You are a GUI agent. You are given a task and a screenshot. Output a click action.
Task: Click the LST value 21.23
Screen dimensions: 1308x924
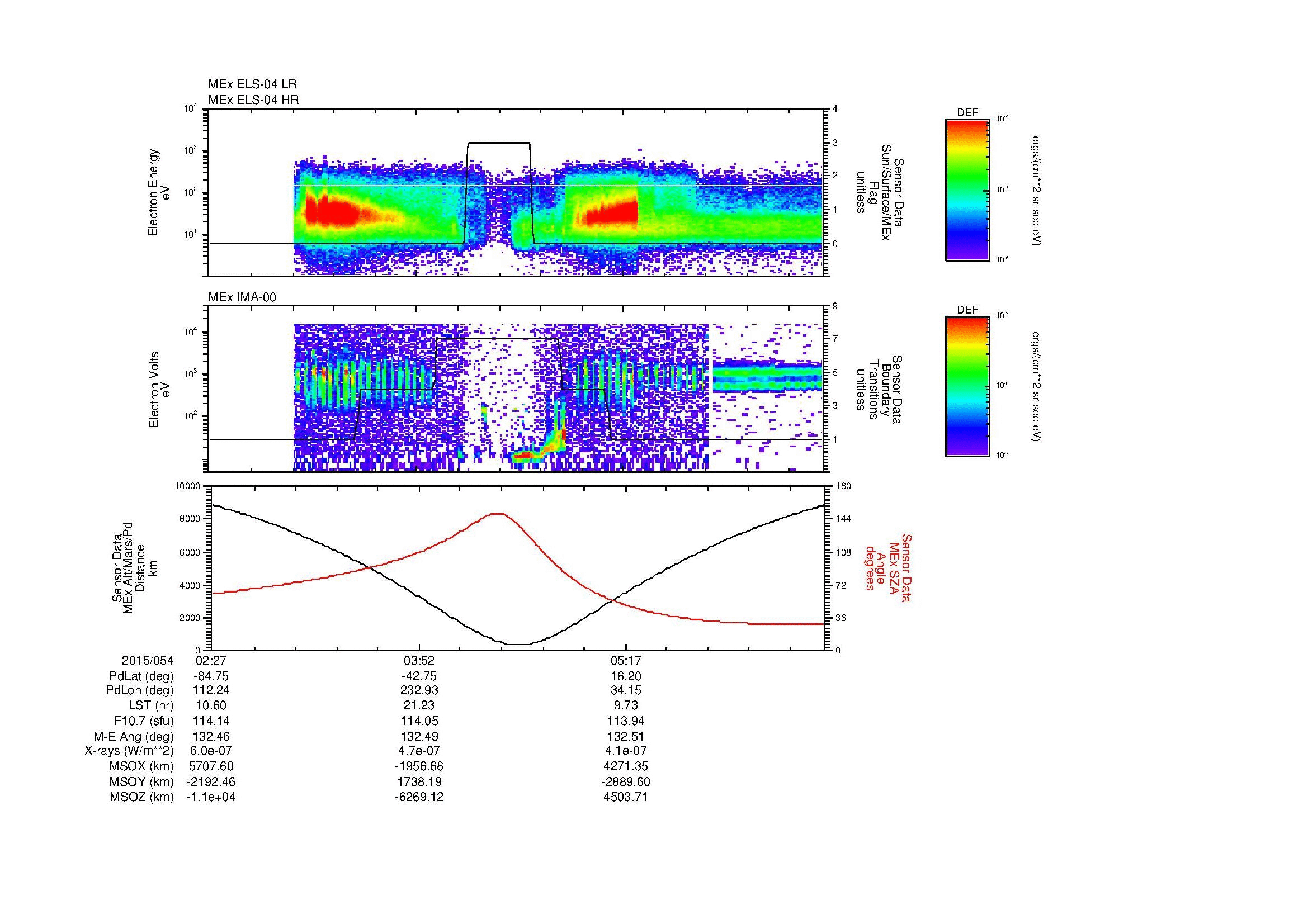click(419, 706)
